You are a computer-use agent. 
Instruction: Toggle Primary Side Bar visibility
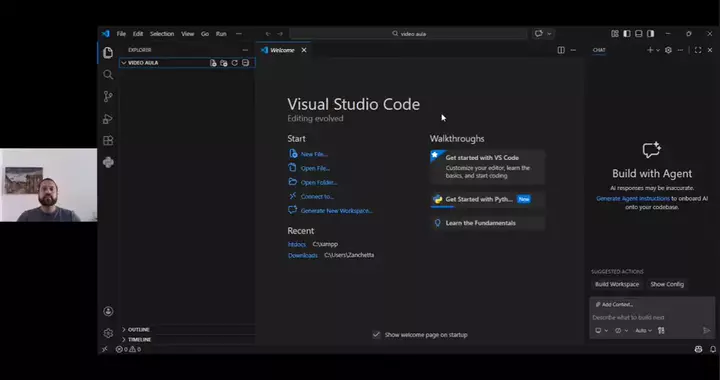click(x=627, y=34)
